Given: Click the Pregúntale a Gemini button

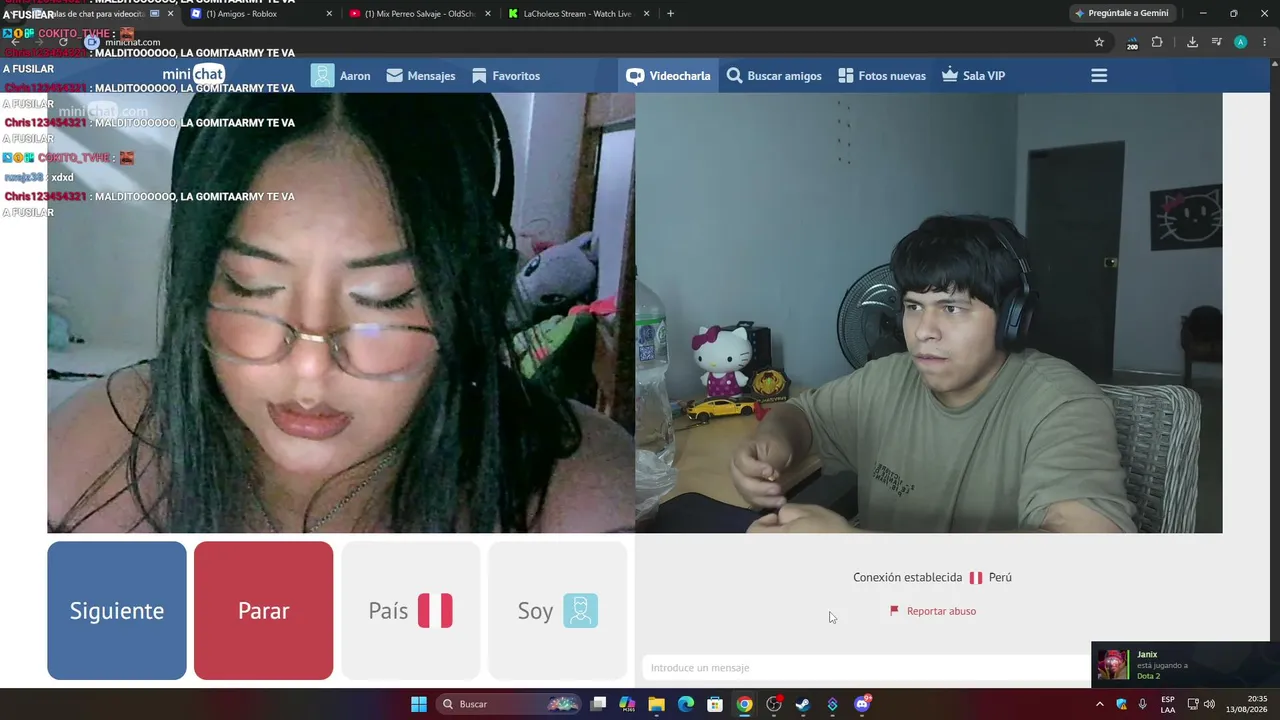Looking at the screenshot, I should pyautogui.click(x=1121, y=14).
